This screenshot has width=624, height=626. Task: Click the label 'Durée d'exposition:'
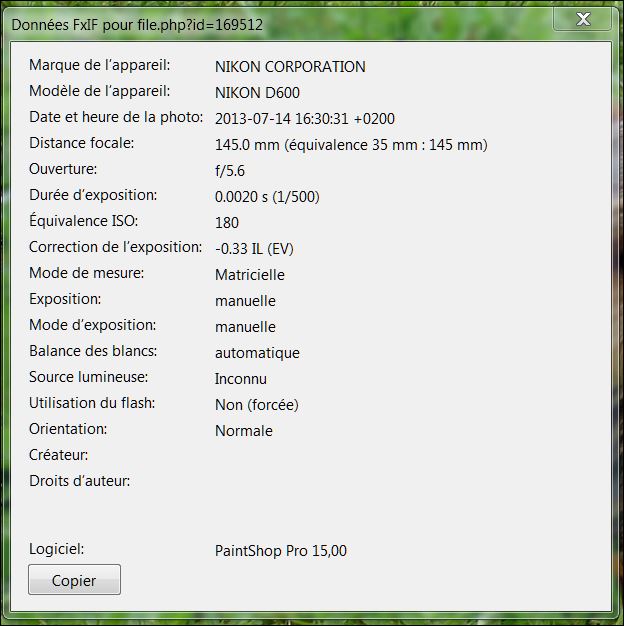pyautogui.click(x=93, y=195)
